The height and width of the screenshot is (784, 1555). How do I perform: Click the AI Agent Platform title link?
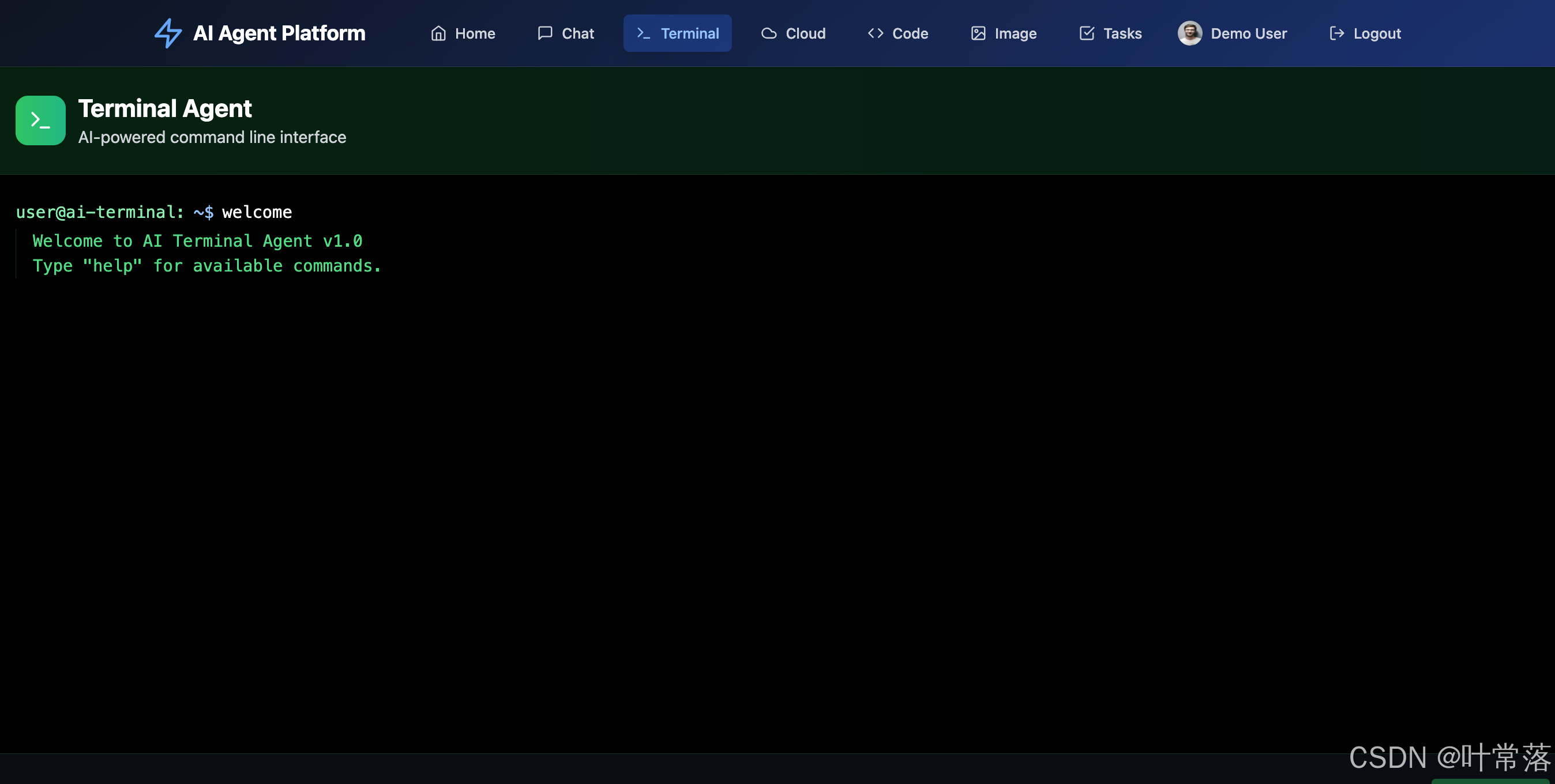tap(279, 33)
